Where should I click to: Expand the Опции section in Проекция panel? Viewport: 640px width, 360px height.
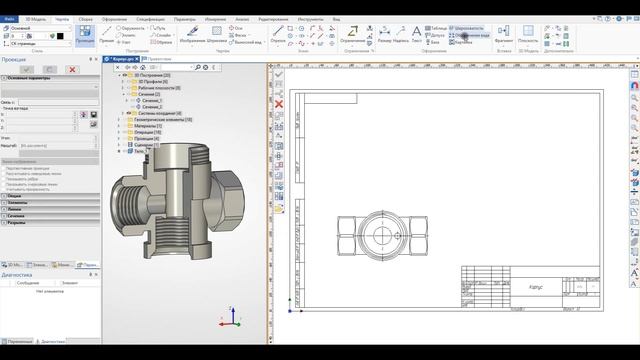[50, 196]
